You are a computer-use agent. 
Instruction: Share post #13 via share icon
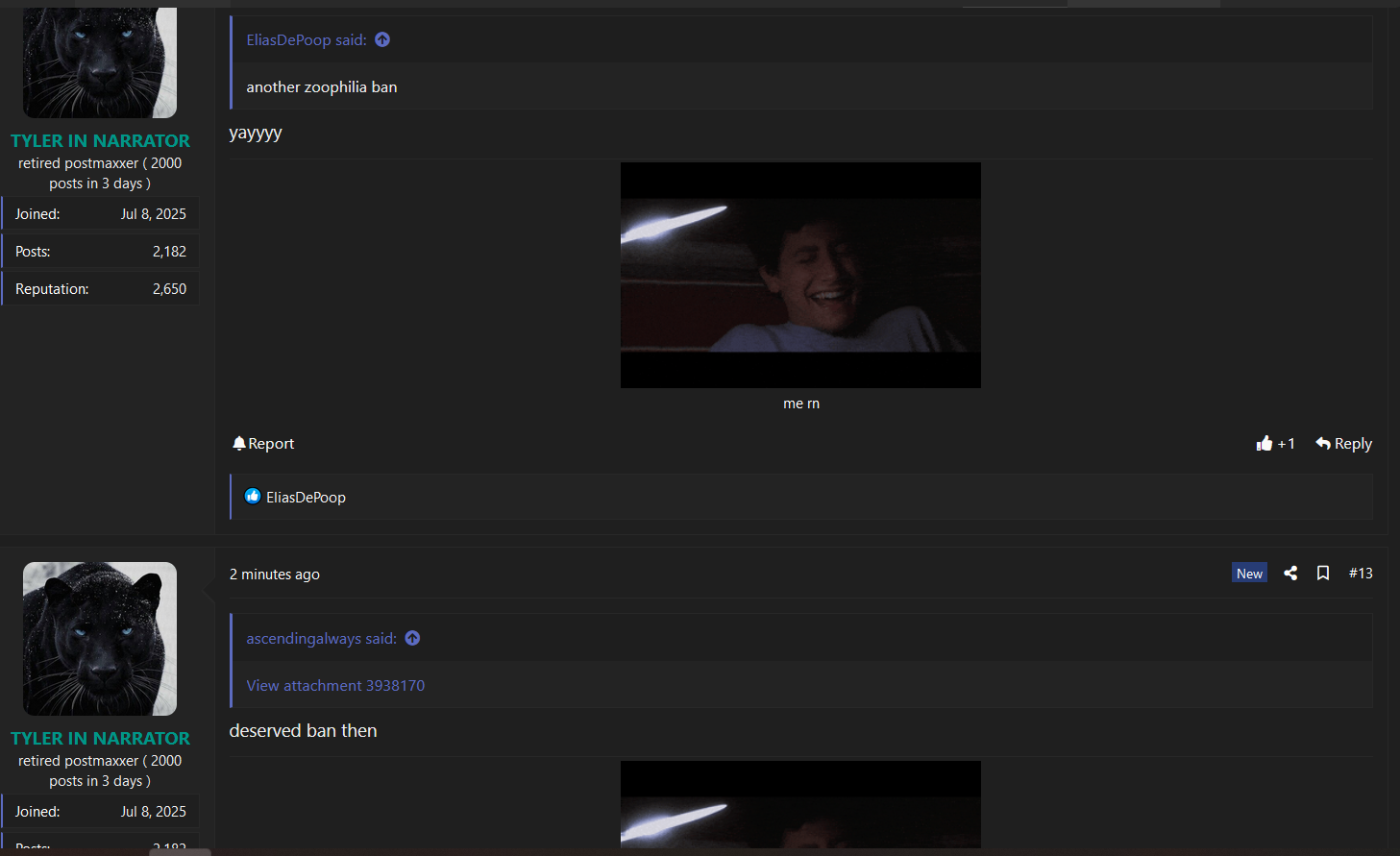1290,573
